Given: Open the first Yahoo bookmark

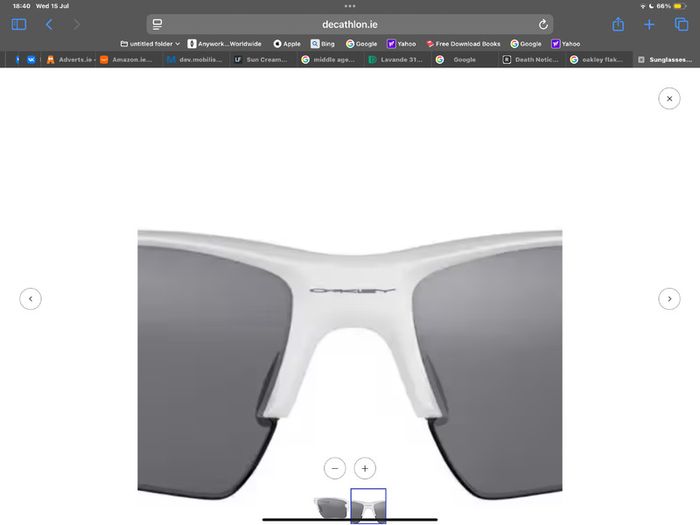Looking at the screenshot, I should click(x=401, y=44).
